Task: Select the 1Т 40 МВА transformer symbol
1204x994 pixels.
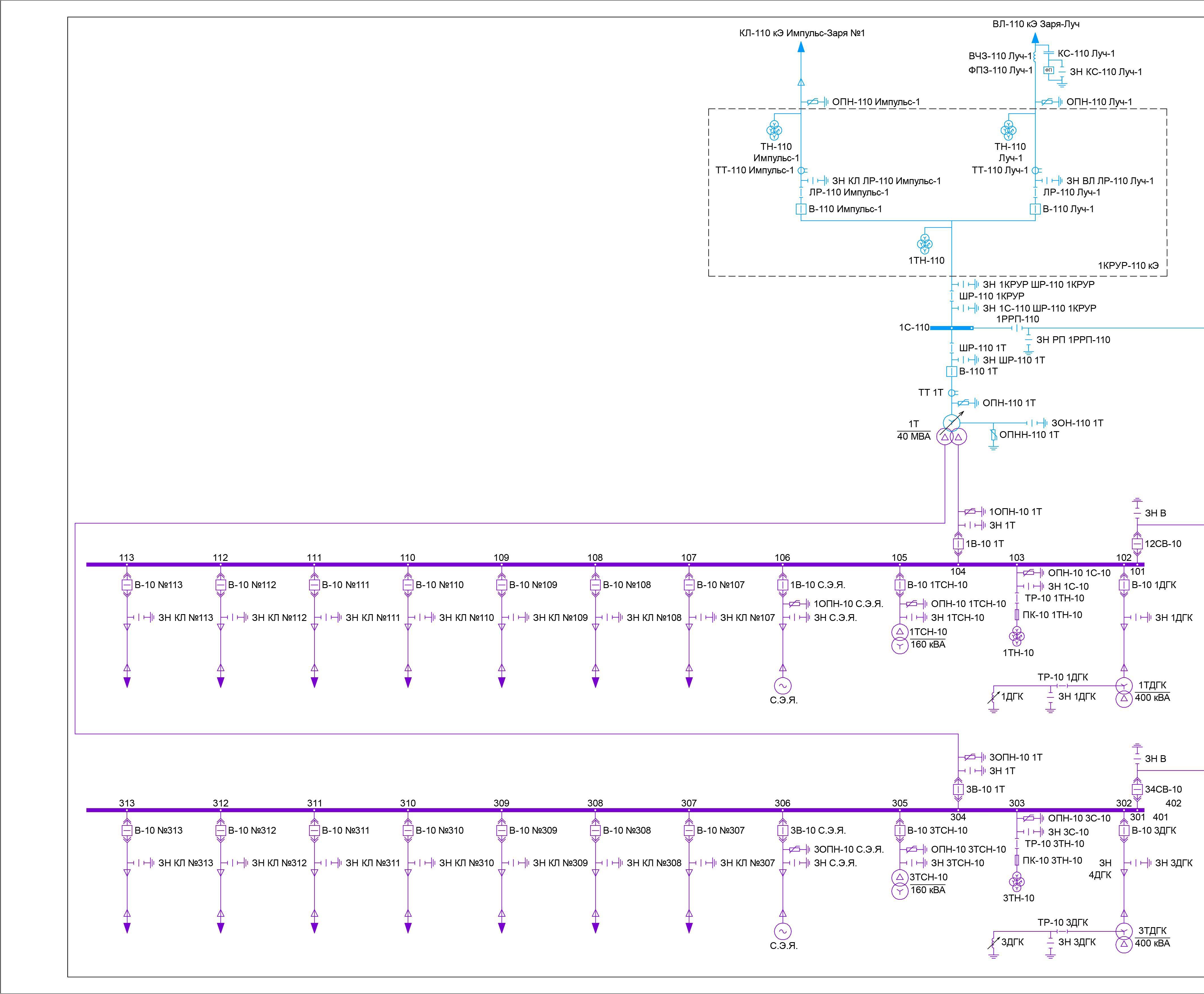Action: click(x=952, y=431)
